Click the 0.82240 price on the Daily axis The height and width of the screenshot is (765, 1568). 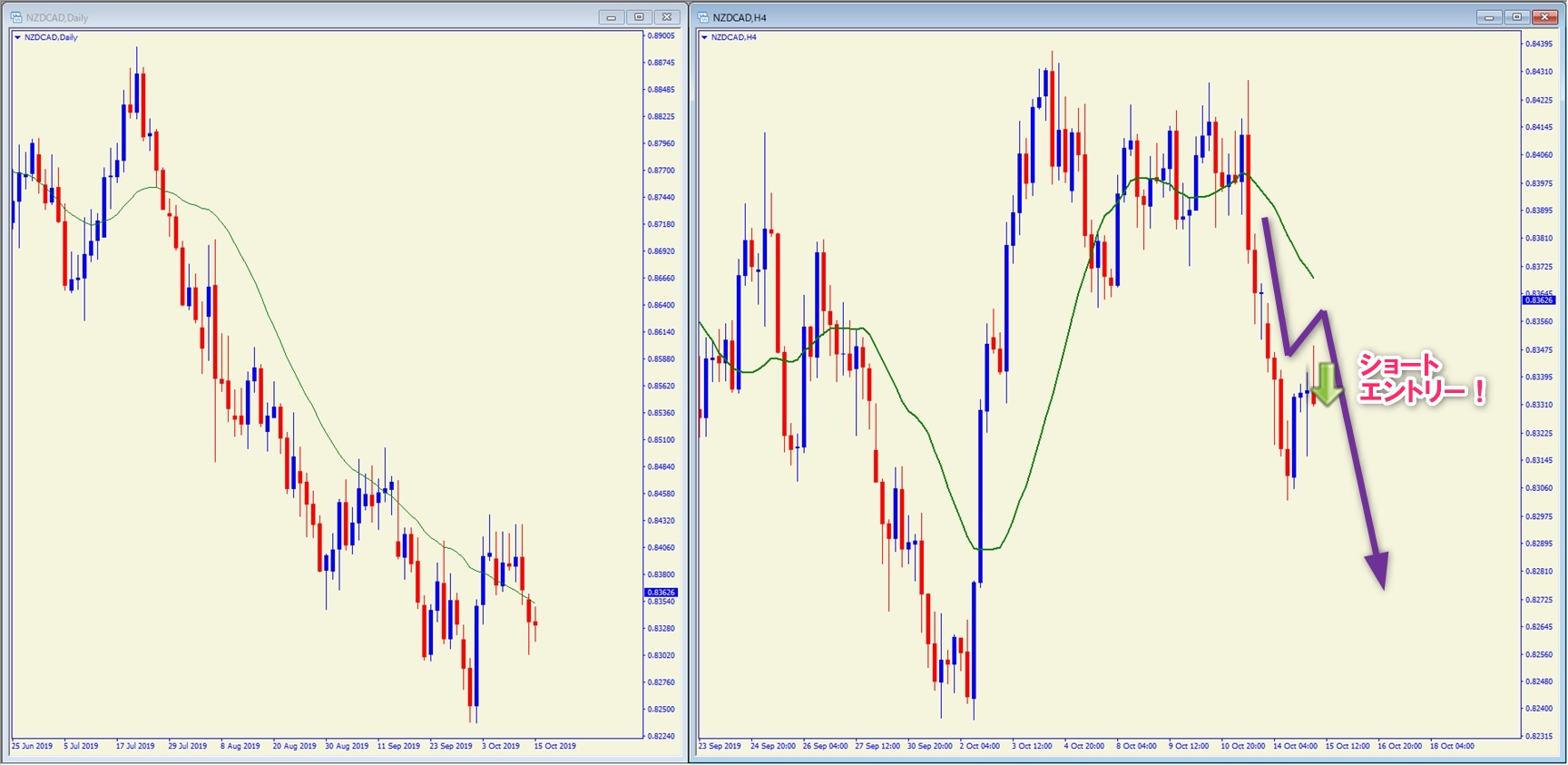[661, 737]
